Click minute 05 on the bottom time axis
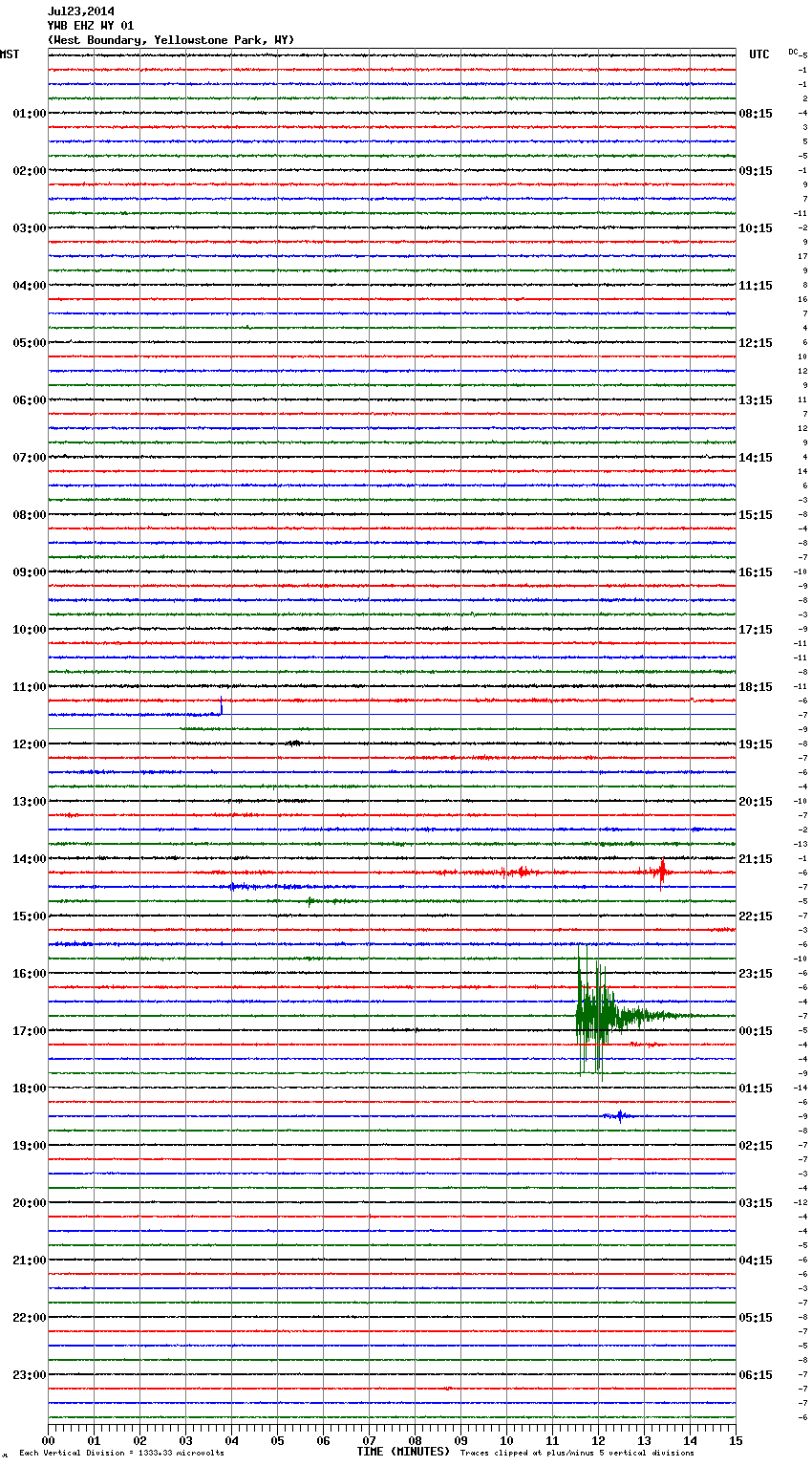Image resolution: width=812 pixels, height=1466 pixels. pos(277,1440)
